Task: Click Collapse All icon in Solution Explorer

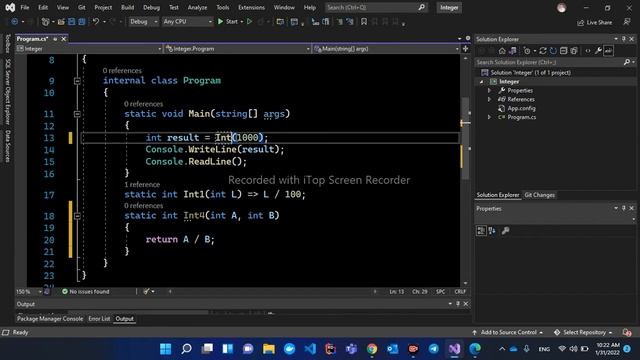Action: 564,51
